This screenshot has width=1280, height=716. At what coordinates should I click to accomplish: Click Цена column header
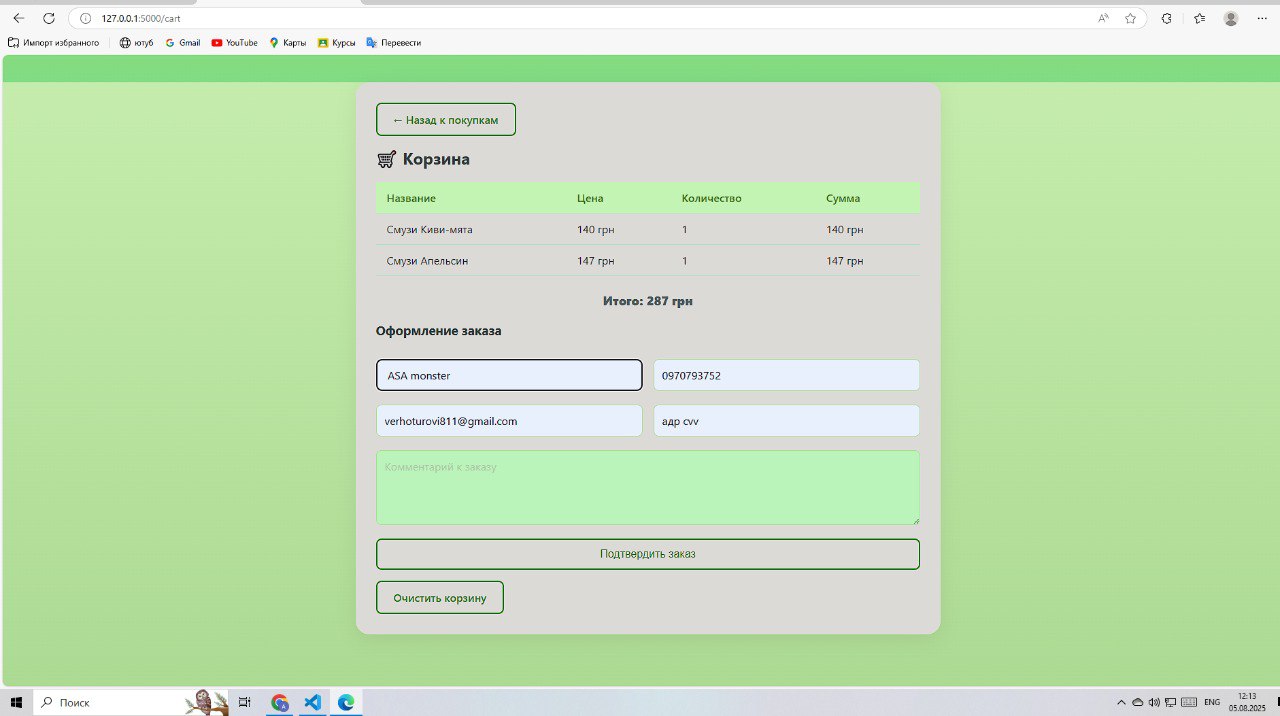click(590, 198)
